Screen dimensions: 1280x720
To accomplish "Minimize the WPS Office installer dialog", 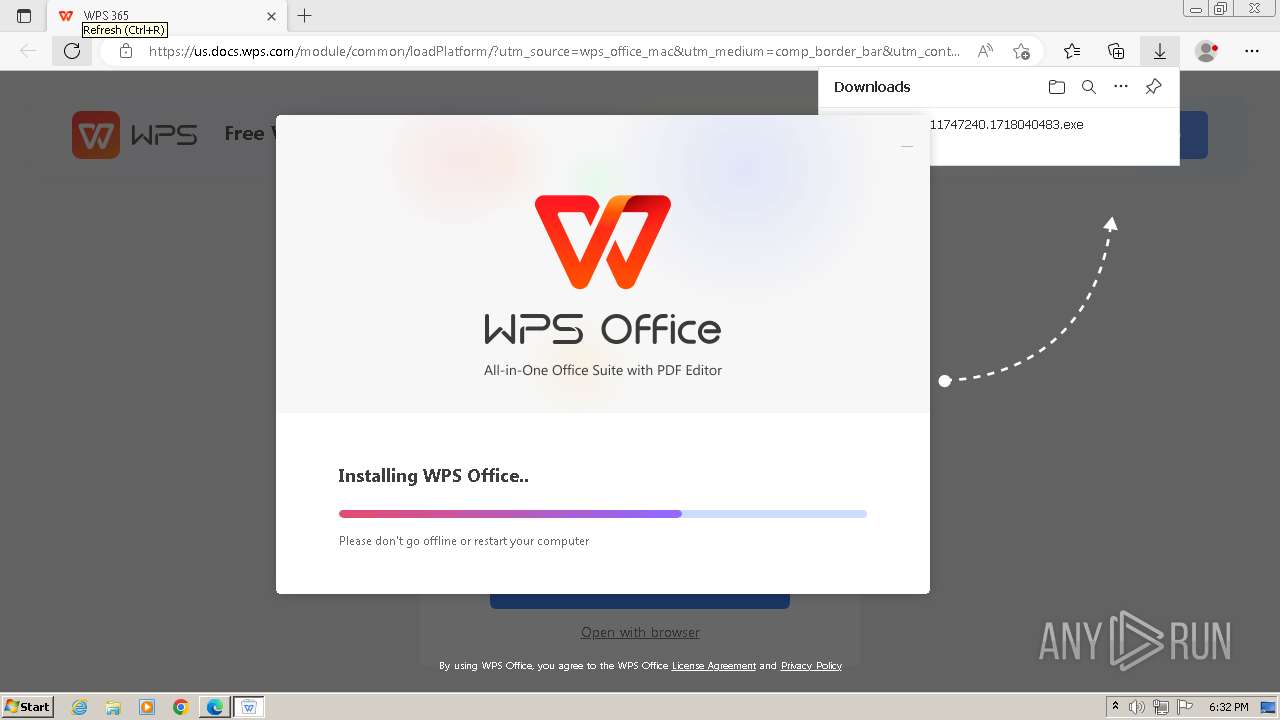I will tap(907, 146).
